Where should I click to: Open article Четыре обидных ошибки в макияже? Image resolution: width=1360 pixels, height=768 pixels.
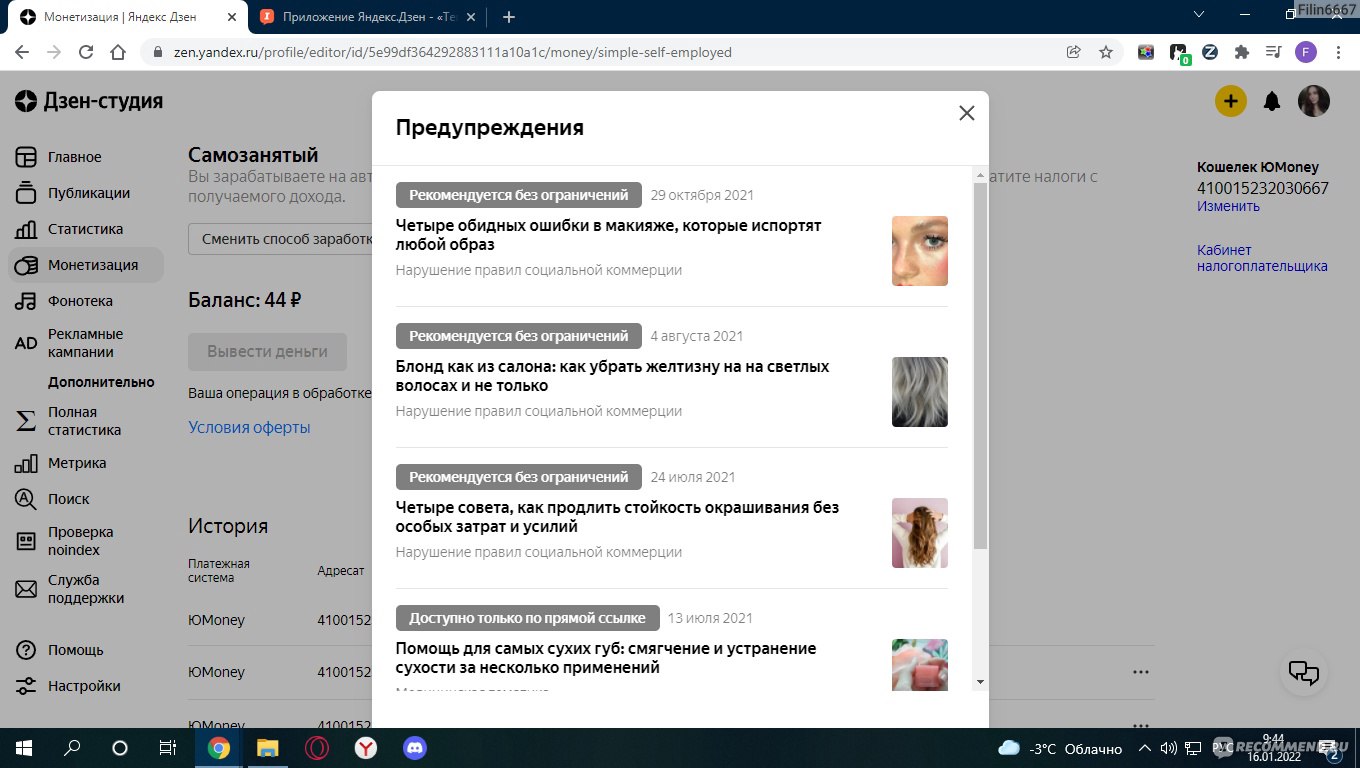point(608,235)
